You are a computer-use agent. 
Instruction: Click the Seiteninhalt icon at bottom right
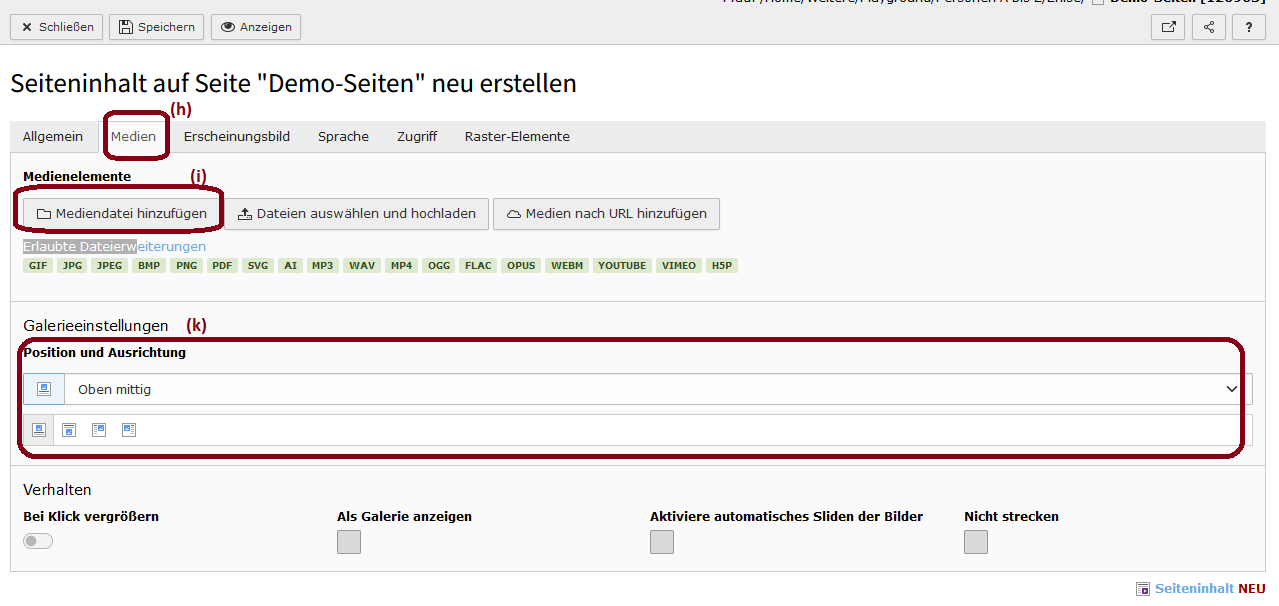pyautogui.click(x=1143, y=589)
